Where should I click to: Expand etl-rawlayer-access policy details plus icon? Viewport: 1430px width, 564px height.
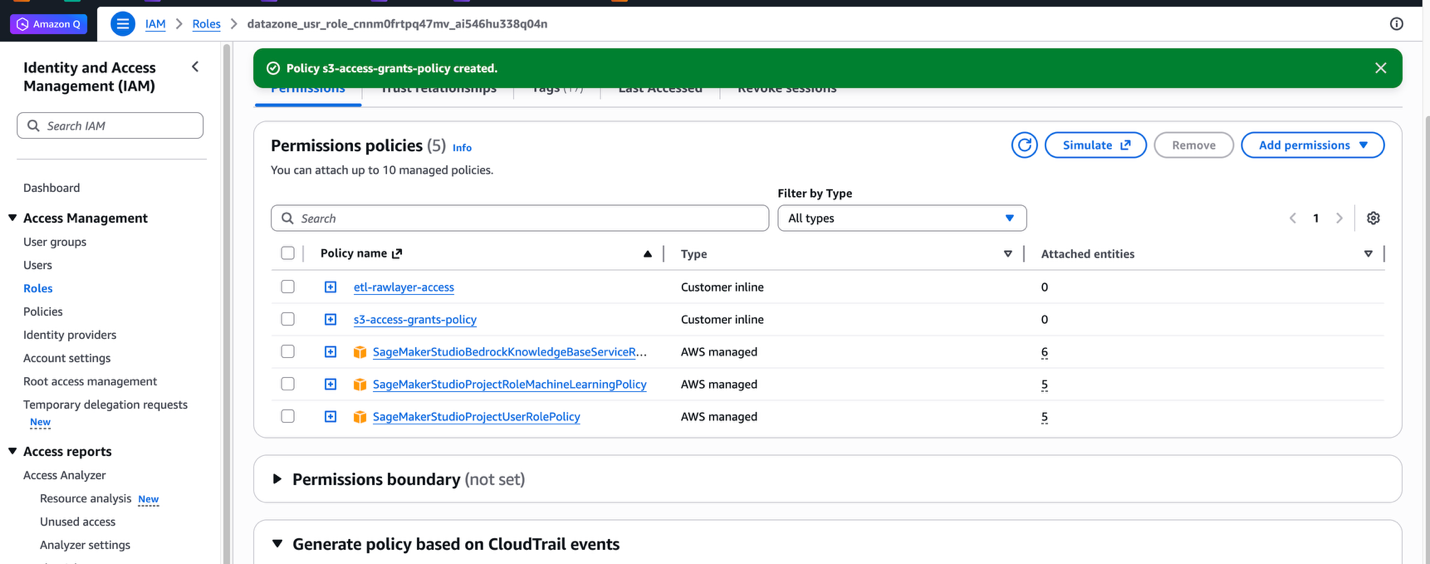[x=330, y=287]
